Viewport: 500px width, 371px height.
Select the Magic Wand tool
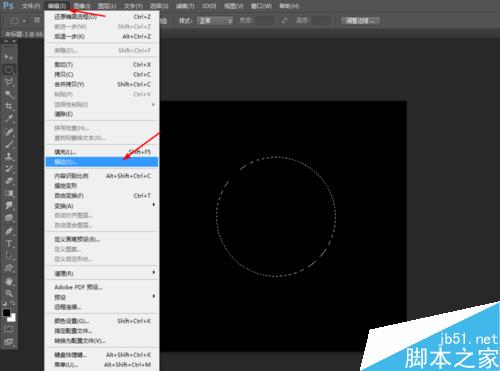pos(9,94)
